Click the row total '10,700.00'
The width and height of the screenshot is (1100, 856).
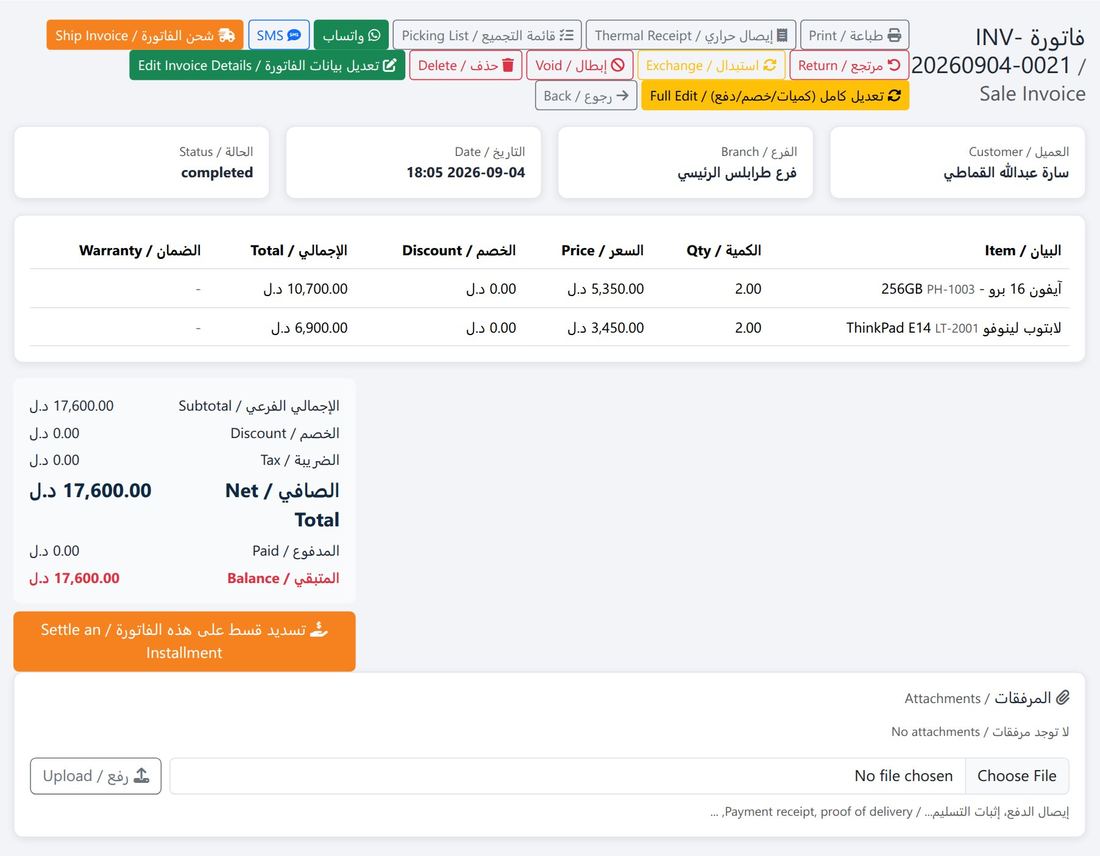305,289
